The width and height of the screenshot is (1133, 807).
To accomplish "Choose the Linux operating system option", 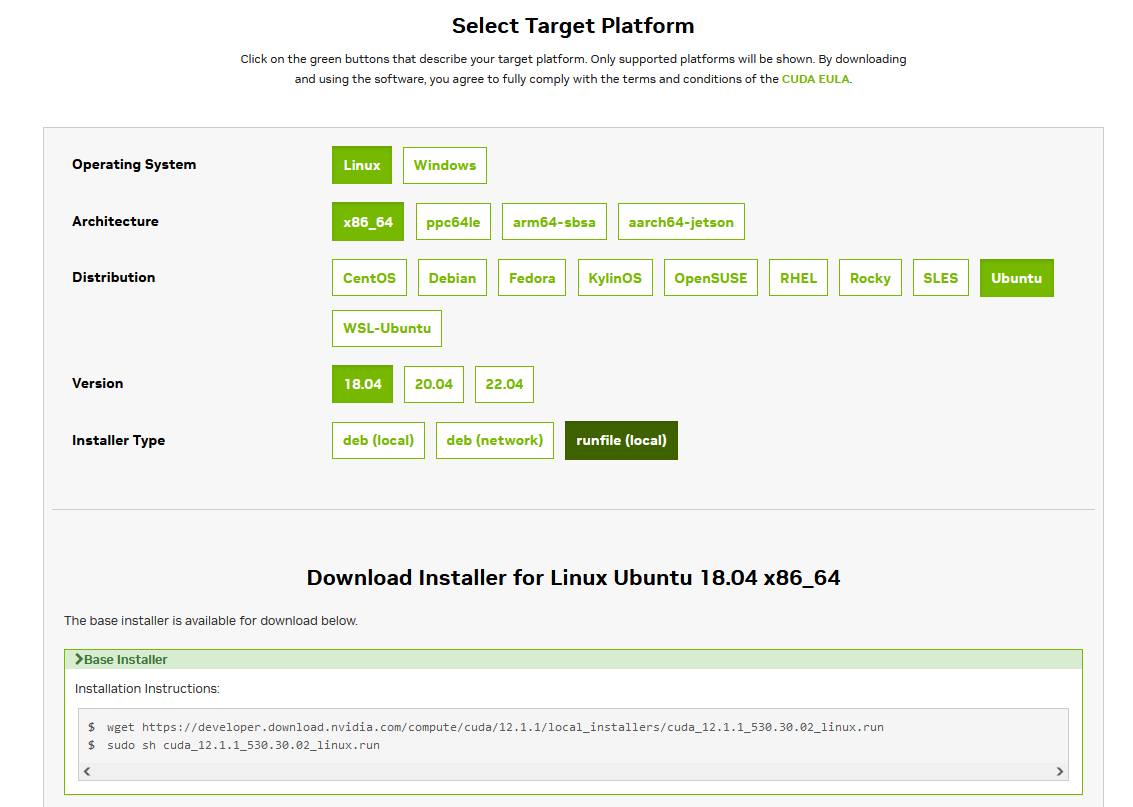I will coord(361,166).
